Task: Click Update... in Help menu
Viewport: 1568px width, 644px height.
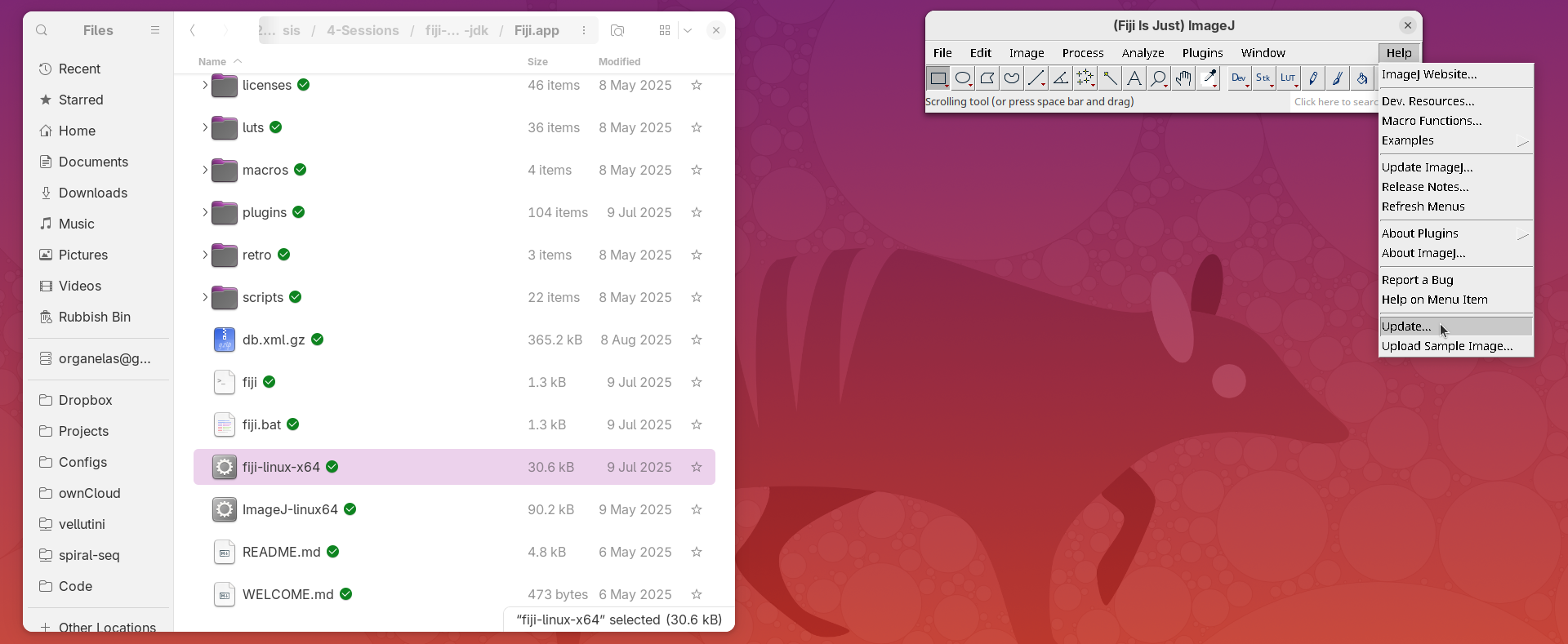Action: click(x=1406, y=326)
